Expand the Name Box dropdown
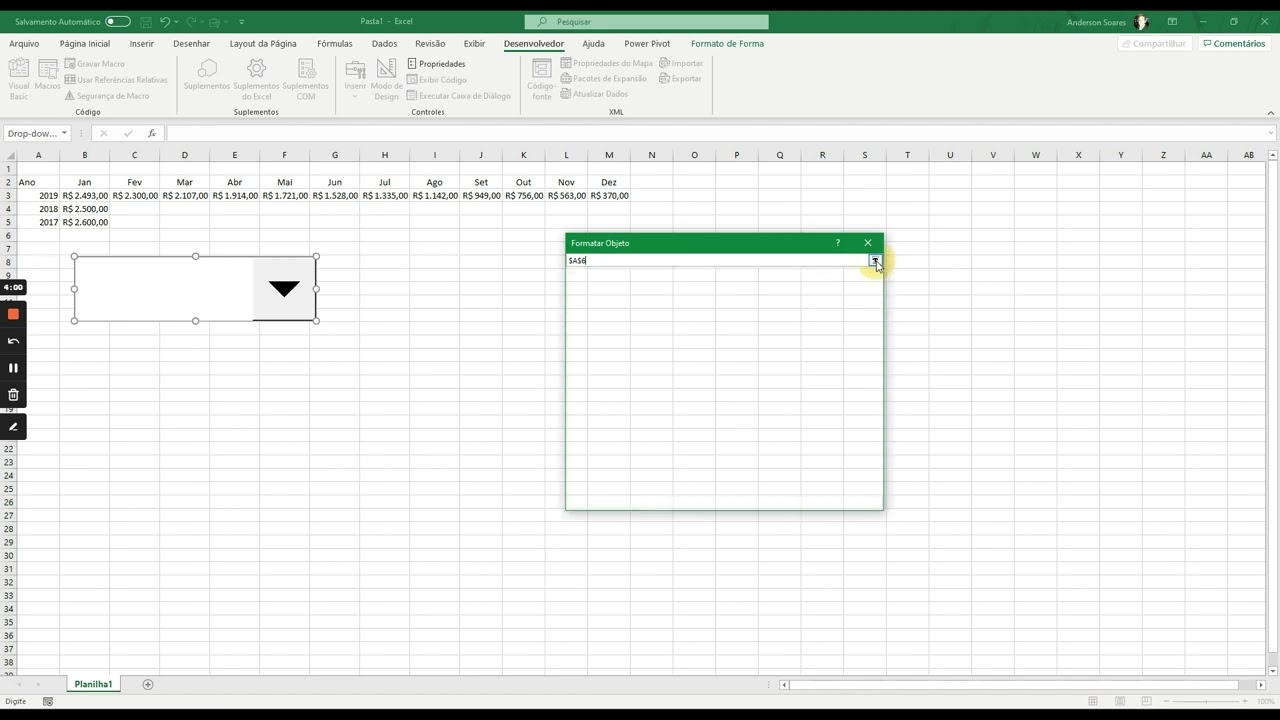 click(64, 133)
